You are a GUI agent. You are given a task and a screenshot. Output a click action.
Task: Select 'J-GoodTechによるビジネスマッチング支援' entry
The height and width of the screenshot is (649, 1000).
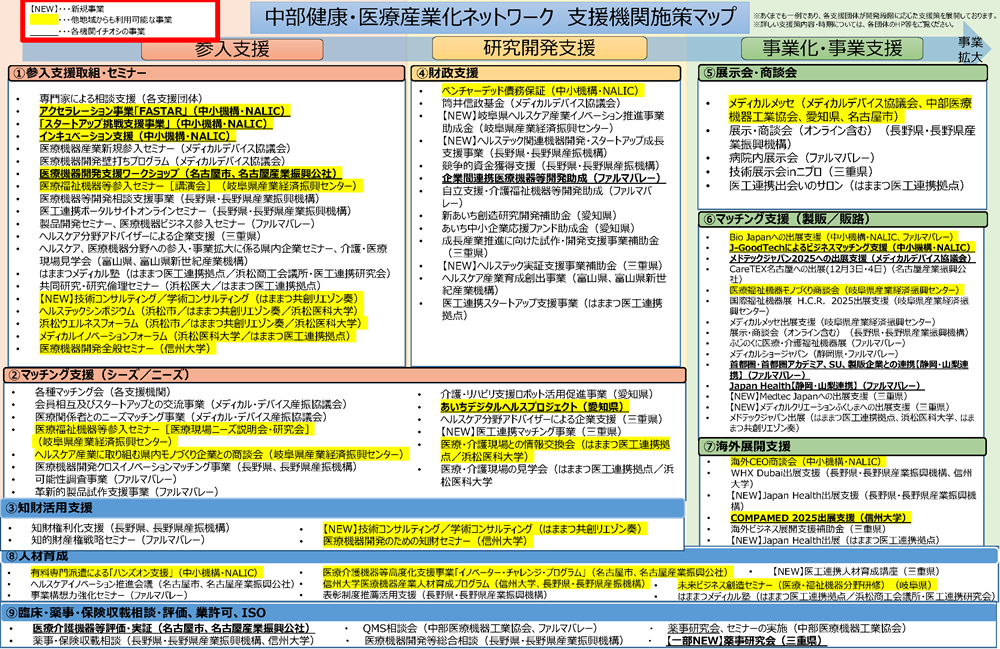[x=850, y=247]
